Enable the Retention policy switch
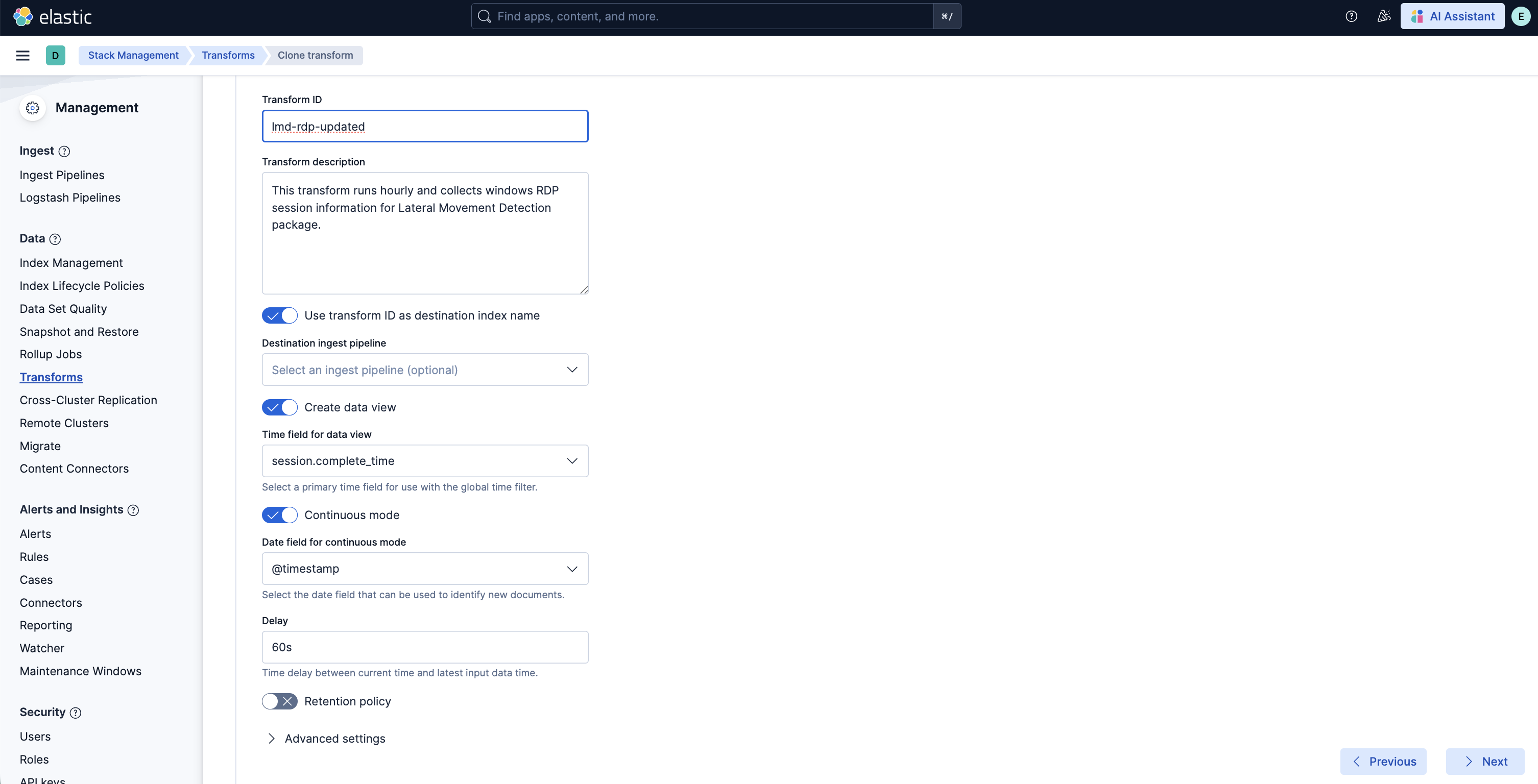Screen dimensions: 1538x784 [x=279, y=702]
